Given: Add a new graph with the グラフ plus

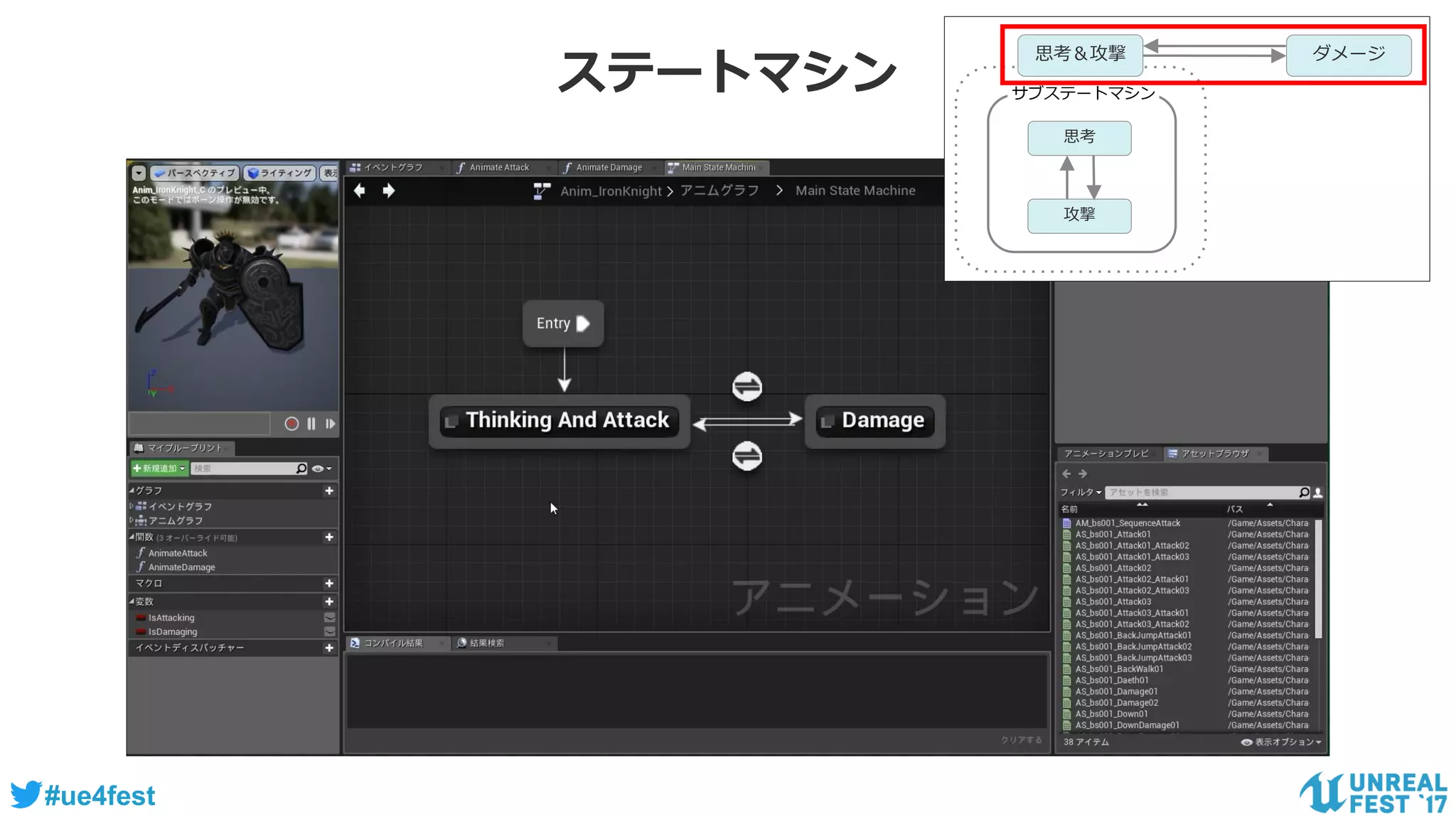Looking at the screenshot, I should tap(329, 491).
